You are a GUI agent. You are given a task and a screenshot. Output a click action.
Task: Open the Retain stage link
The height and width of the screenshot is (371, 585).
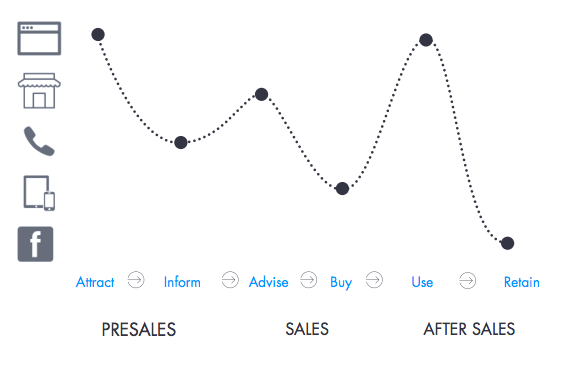click(x=522, y=282)
